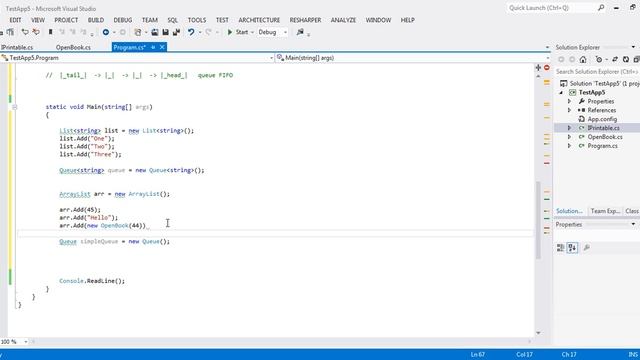640x360 pixels.
Task: Select App.config in Solution Explorer
Action: (602, 119)
